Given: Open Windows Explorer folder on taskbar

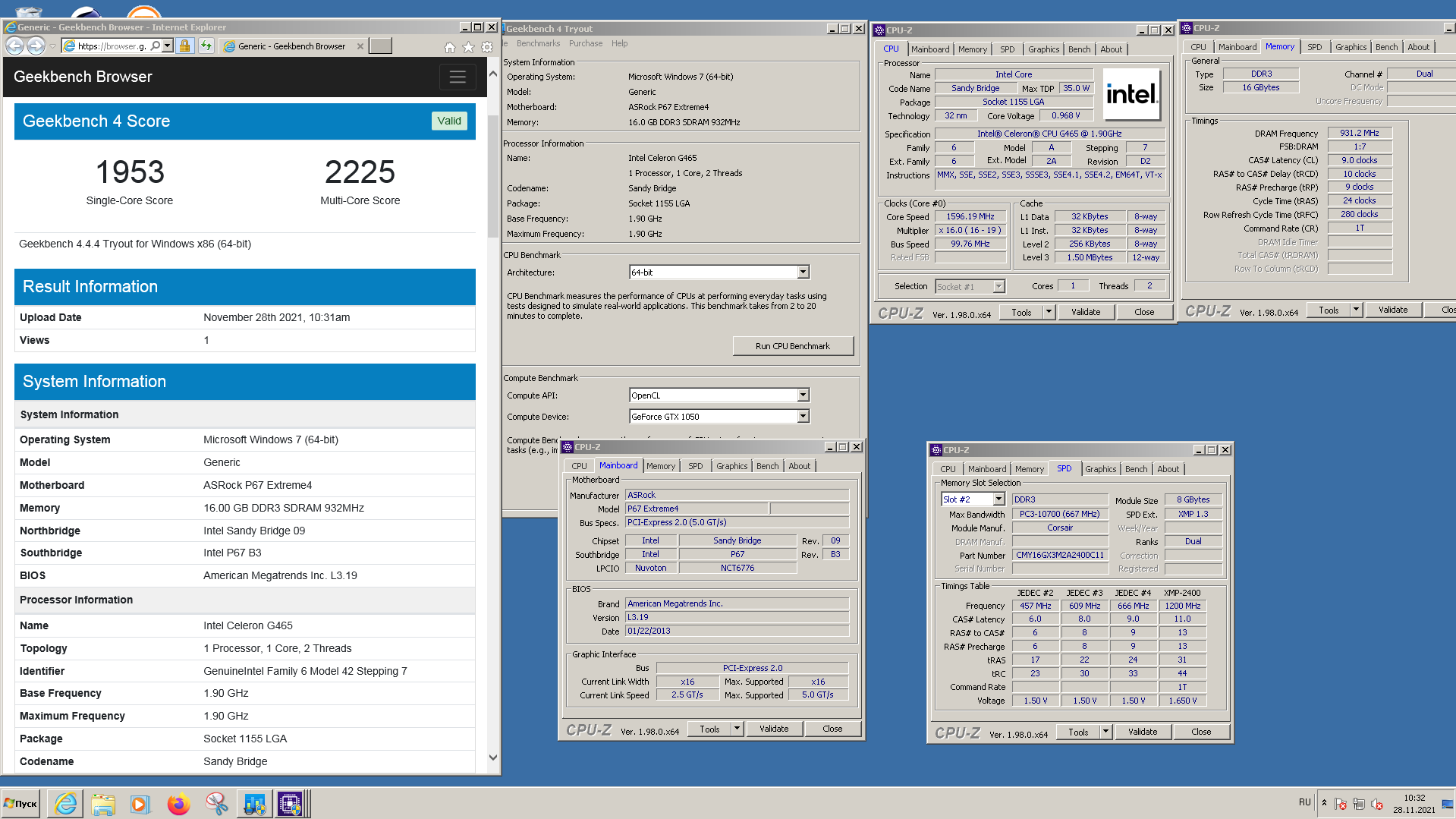Looking at the screenshot, I should coord(103,804).
